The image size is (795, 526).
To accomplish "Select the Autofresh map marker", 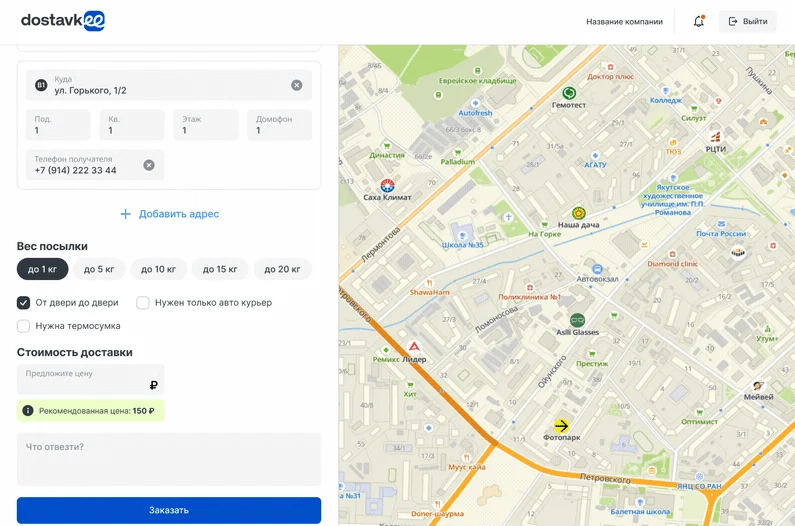I will (x=475, y=103).
